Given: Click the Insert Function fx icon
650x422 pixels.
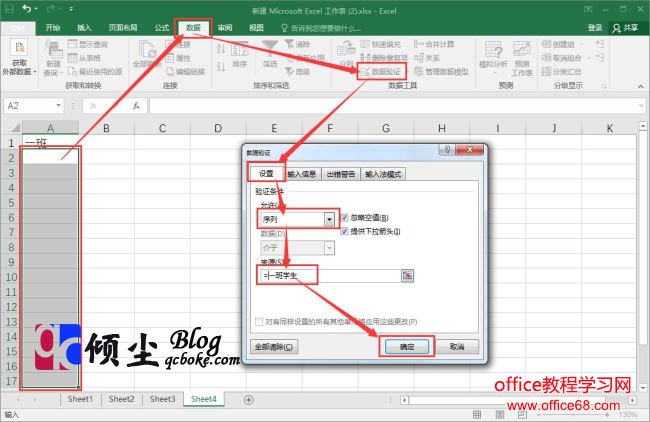Looking at the screenshot, I should tap(136, 106).
